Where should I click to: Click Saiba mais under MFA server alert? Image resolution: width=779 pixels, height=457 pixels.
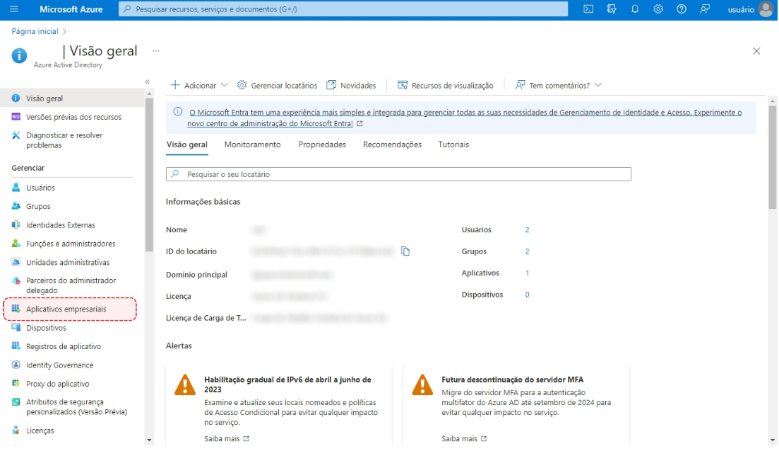coord(464,439)
